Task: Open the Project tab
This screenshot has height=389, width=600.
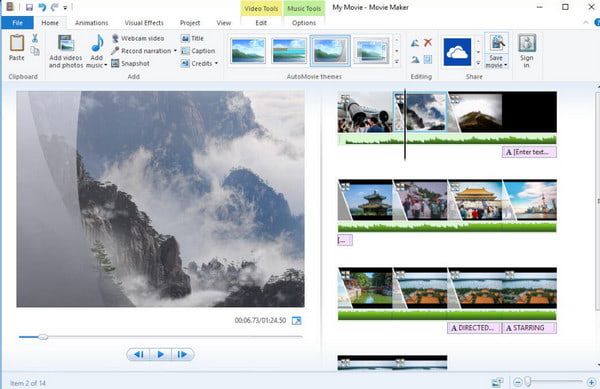Action: pos(190,23)
